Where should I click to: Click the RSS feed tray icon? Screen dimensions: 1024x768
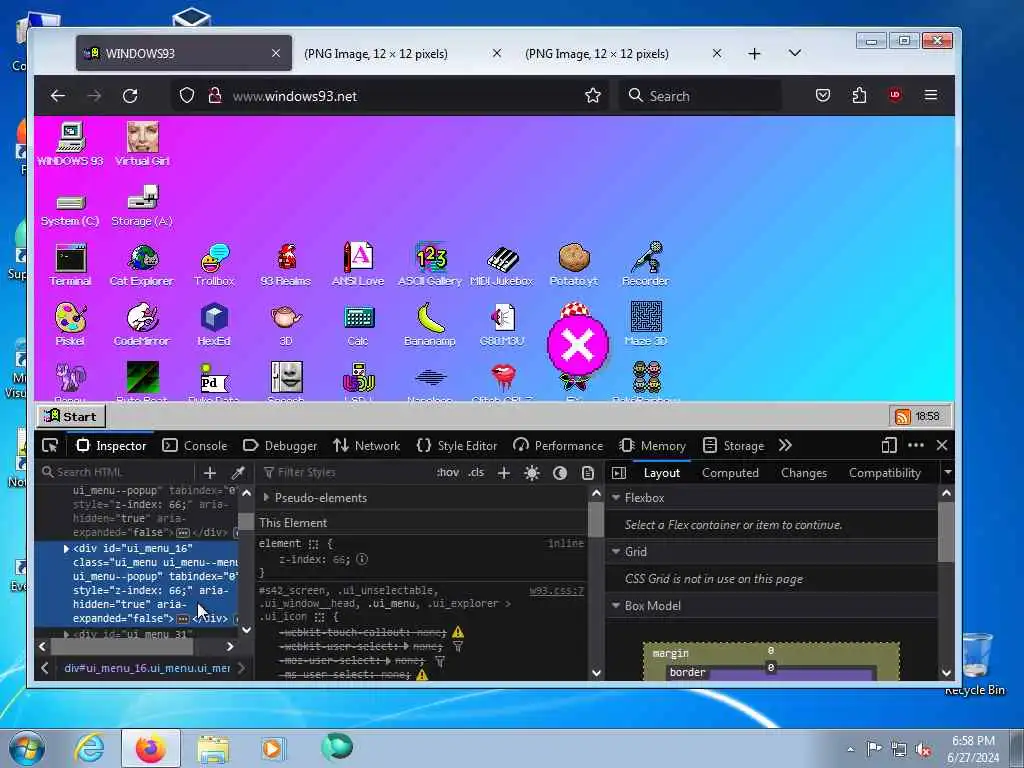(903, 417)
